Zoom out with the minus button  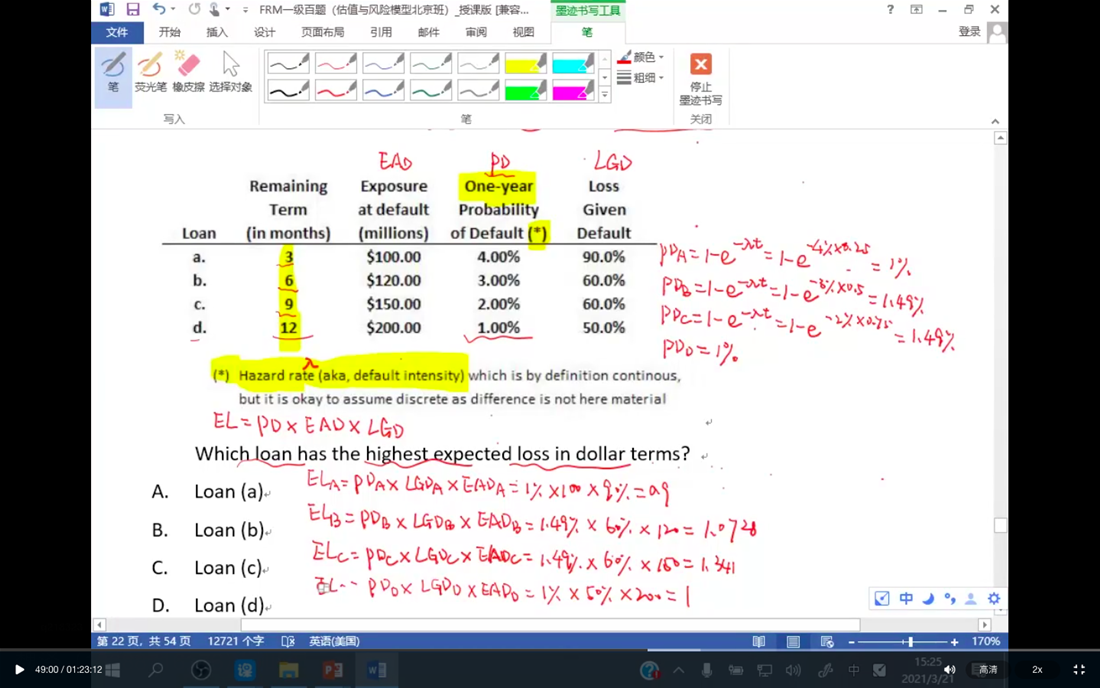(x=852, y=642)
